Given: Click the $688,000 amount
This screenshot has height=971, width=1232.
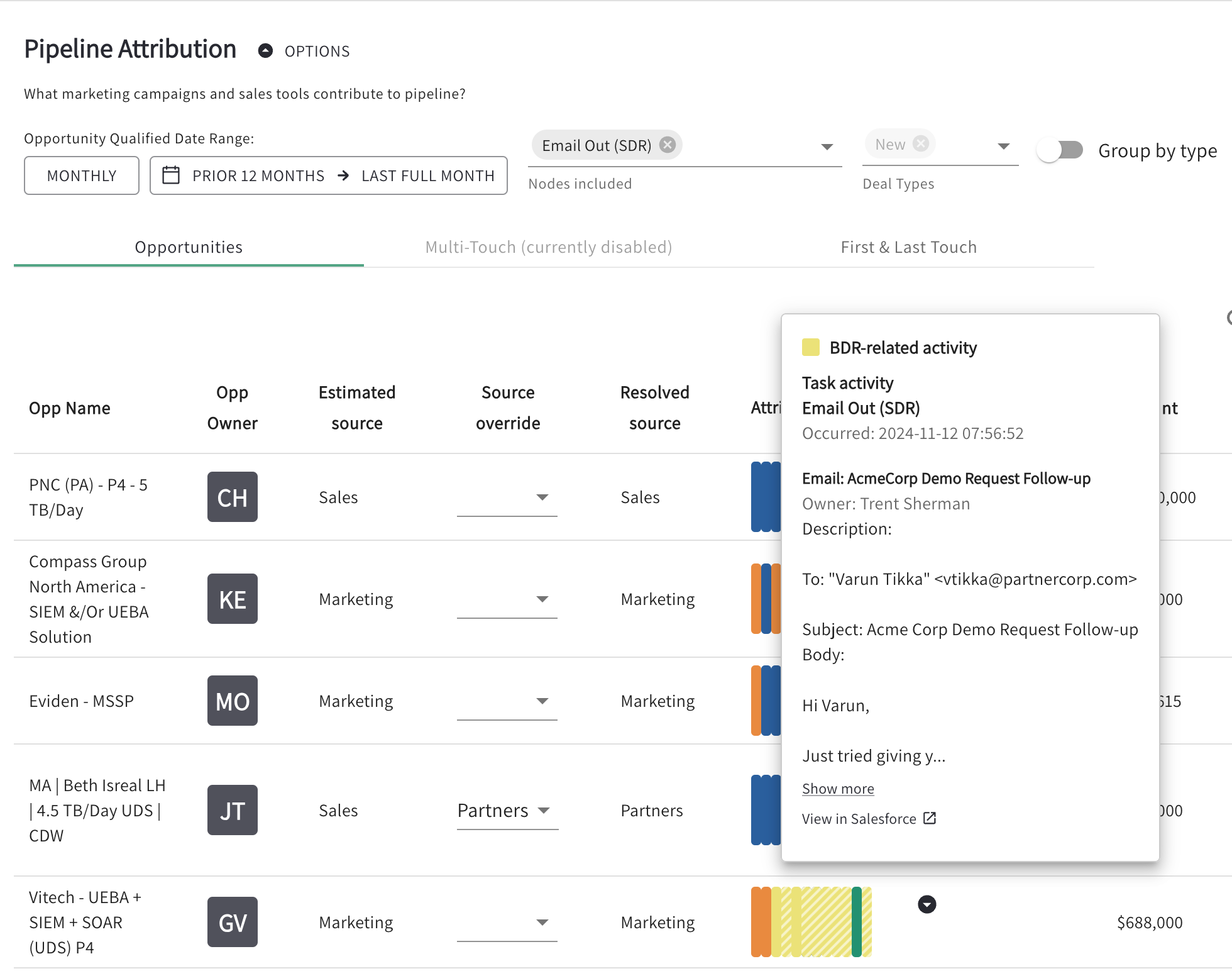Looking at the screenshot, I should [x=1150, y=923].
